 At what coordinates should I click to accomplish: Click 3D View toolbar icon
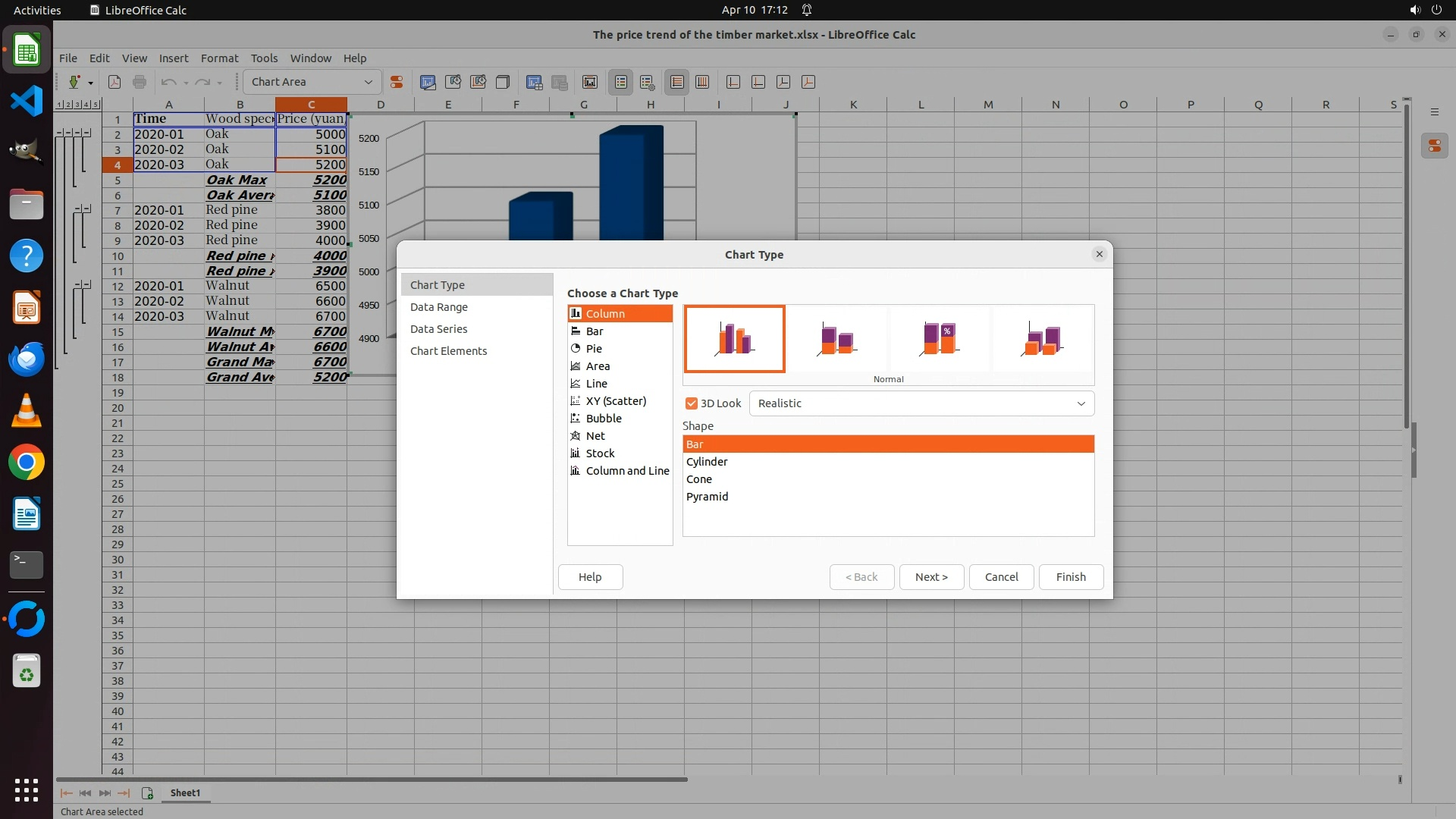coord(502,82)
